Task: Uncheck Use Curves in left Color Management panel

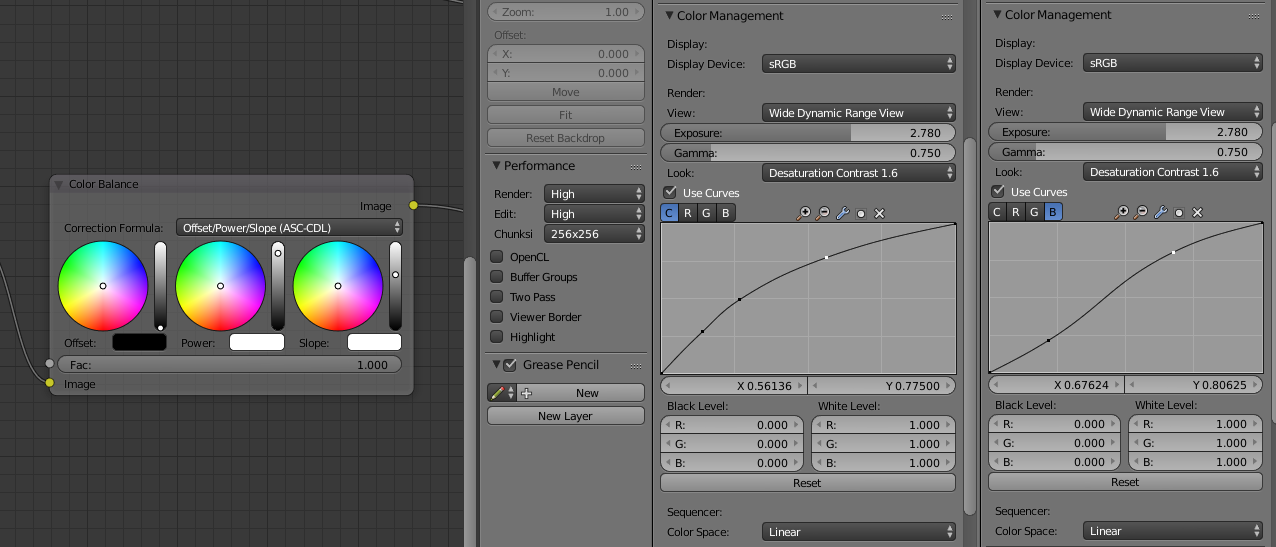Action: coord(670,192)
